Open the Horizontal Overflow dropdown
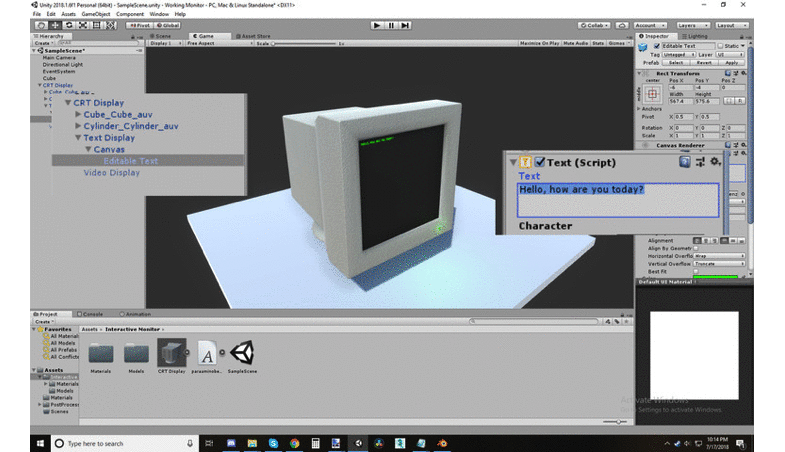 [x=719, y=256]
